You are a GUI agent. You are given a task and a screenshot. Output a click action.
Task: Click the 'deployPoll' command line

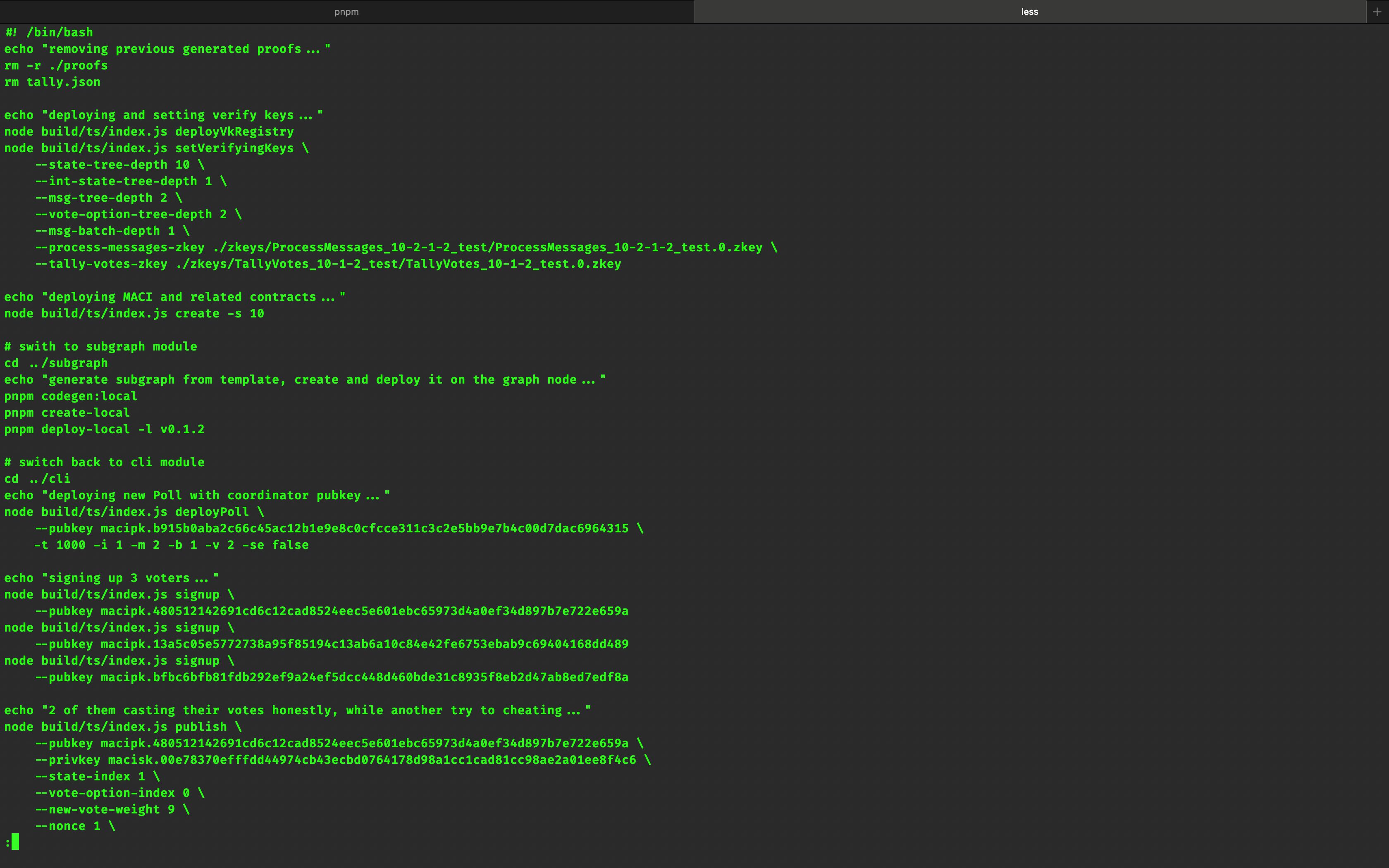134,512
